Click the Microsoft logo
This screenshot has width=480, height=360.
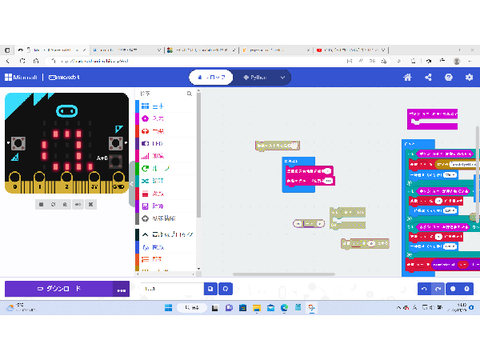(21, 77)
